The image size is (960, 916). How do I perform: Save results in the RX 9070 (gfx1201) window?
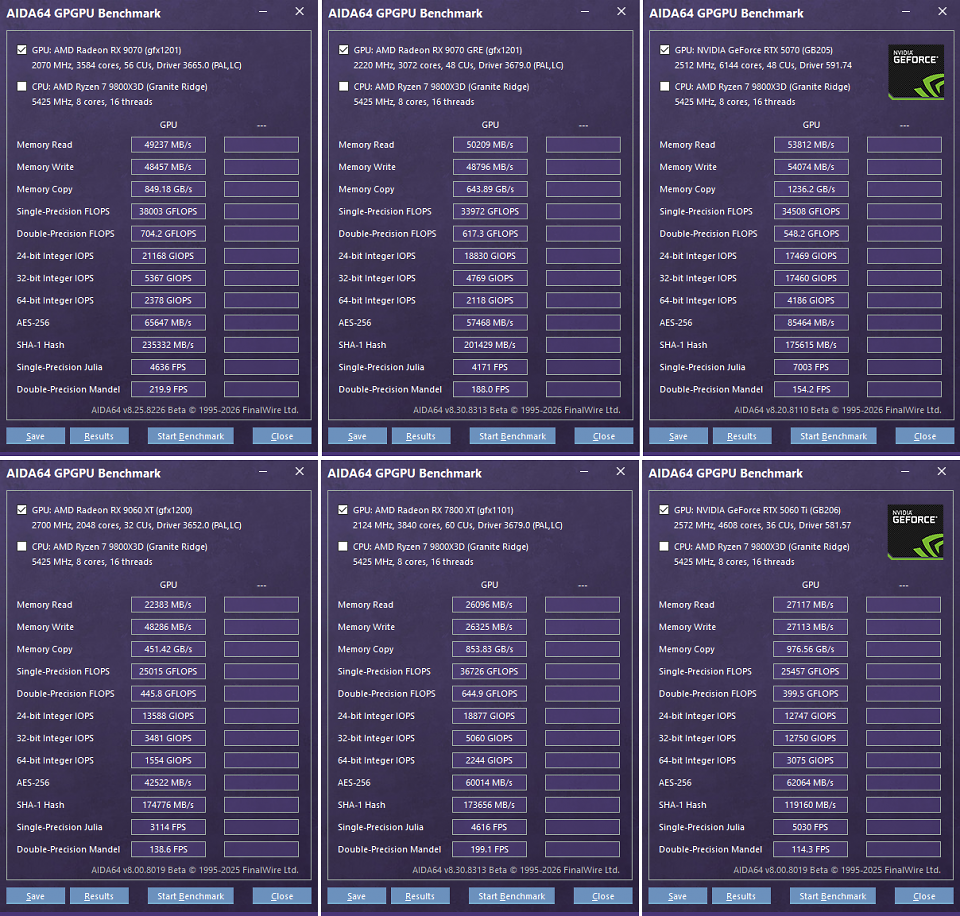pos(36,436)
